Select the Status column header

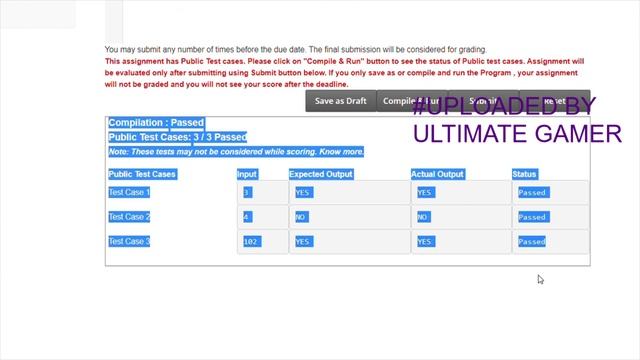(524, 174)
